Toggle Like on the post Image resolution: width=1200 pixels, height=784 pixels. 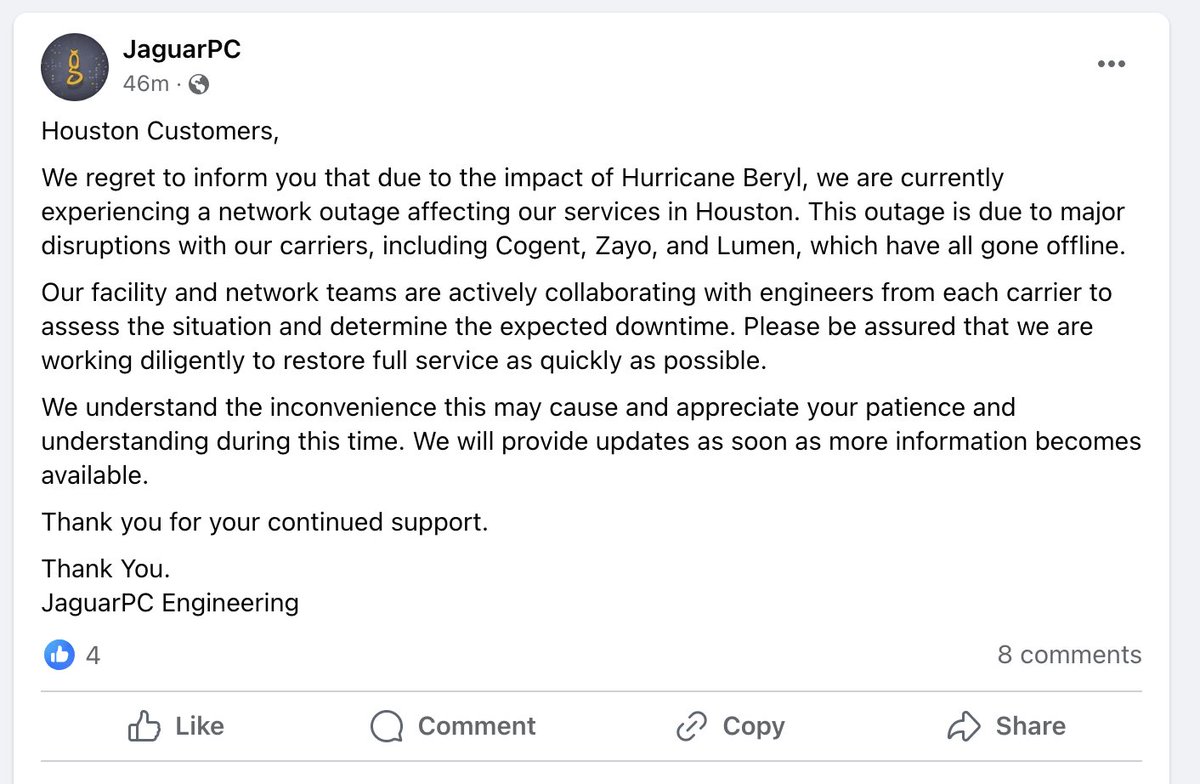coord(176,726)
